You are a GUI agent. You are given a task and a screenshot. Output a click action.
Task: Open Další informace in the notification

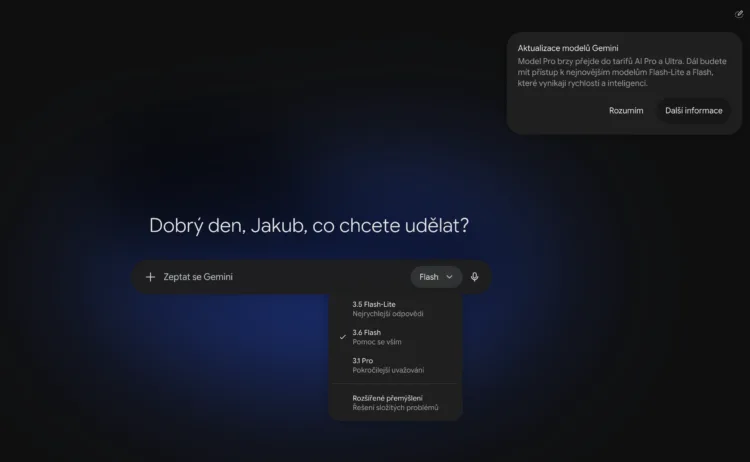tap(694, 110)
